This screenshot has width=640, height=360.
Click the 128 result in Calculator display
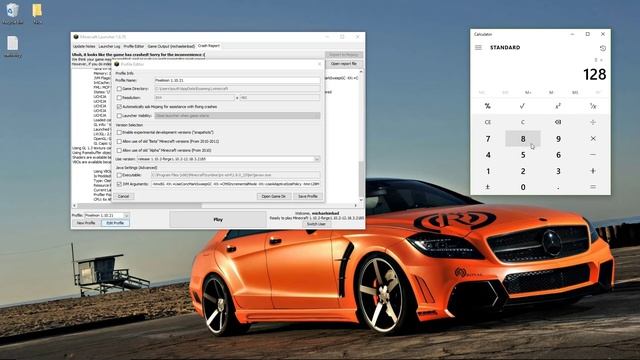point(594,74)
